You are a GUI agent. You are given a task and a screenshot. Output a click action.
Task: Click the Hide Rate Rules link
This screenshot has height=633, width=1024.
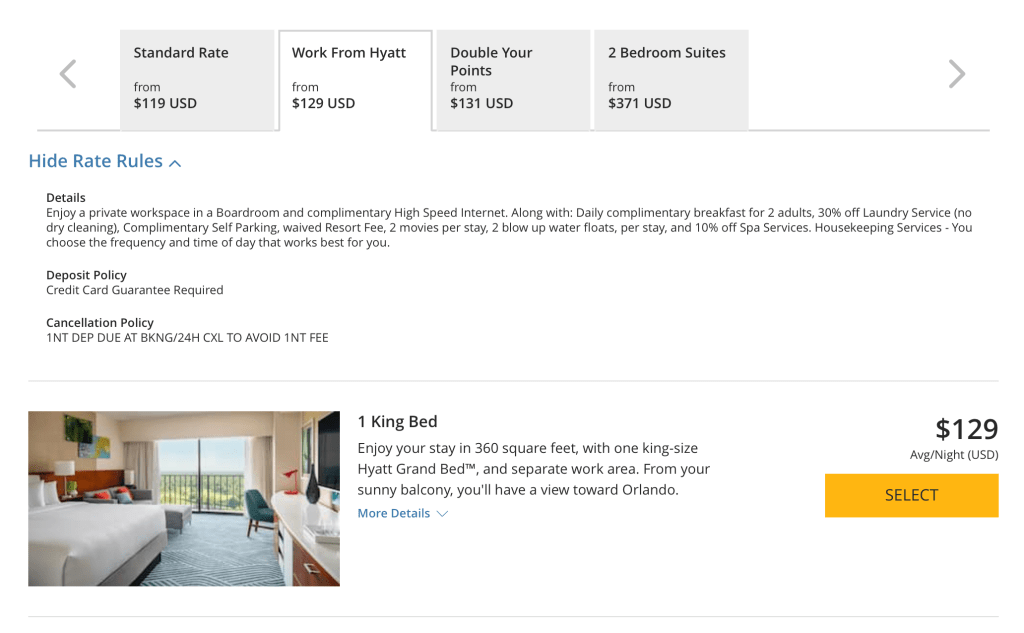pyautogui.click(x=96, y=162)
